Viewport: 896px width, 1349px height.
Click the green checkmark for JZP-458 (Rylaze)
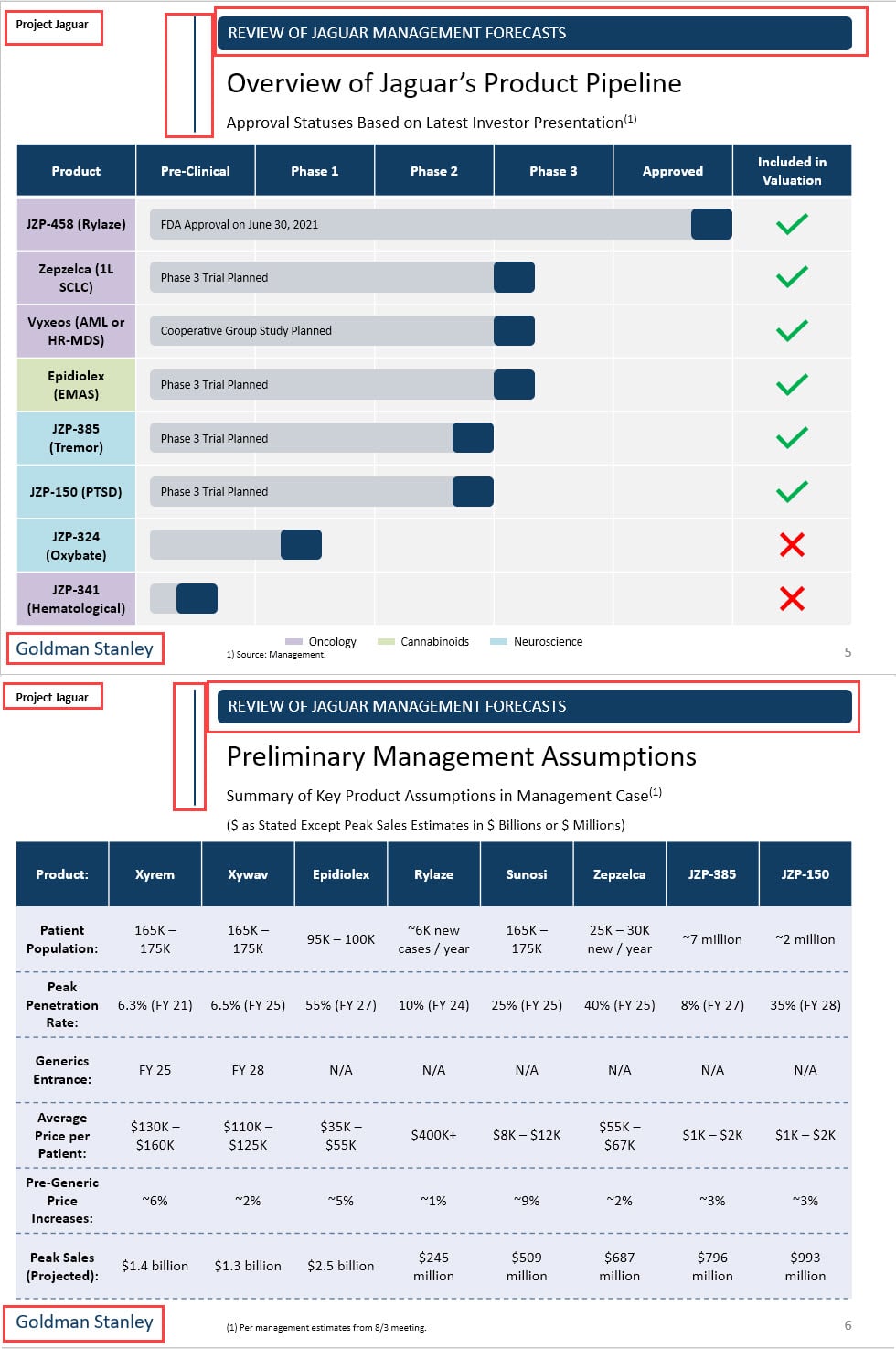click(x=790, y=222)
